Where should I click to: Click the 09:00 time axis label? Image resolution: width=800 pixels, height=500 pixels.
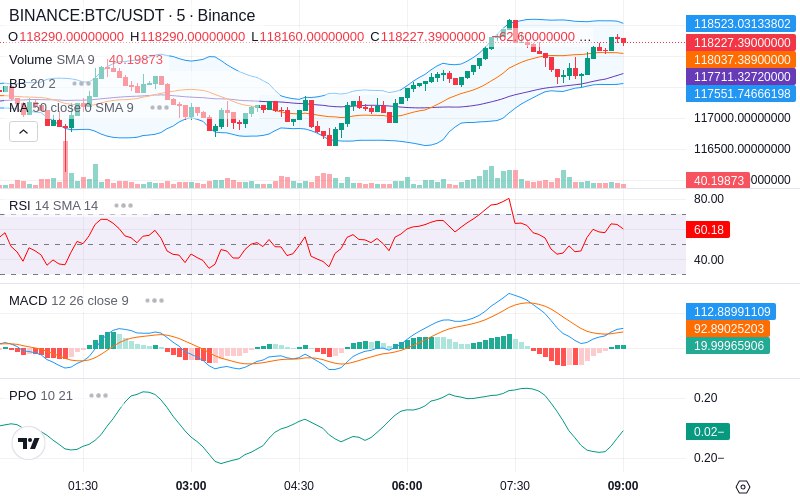622,486
